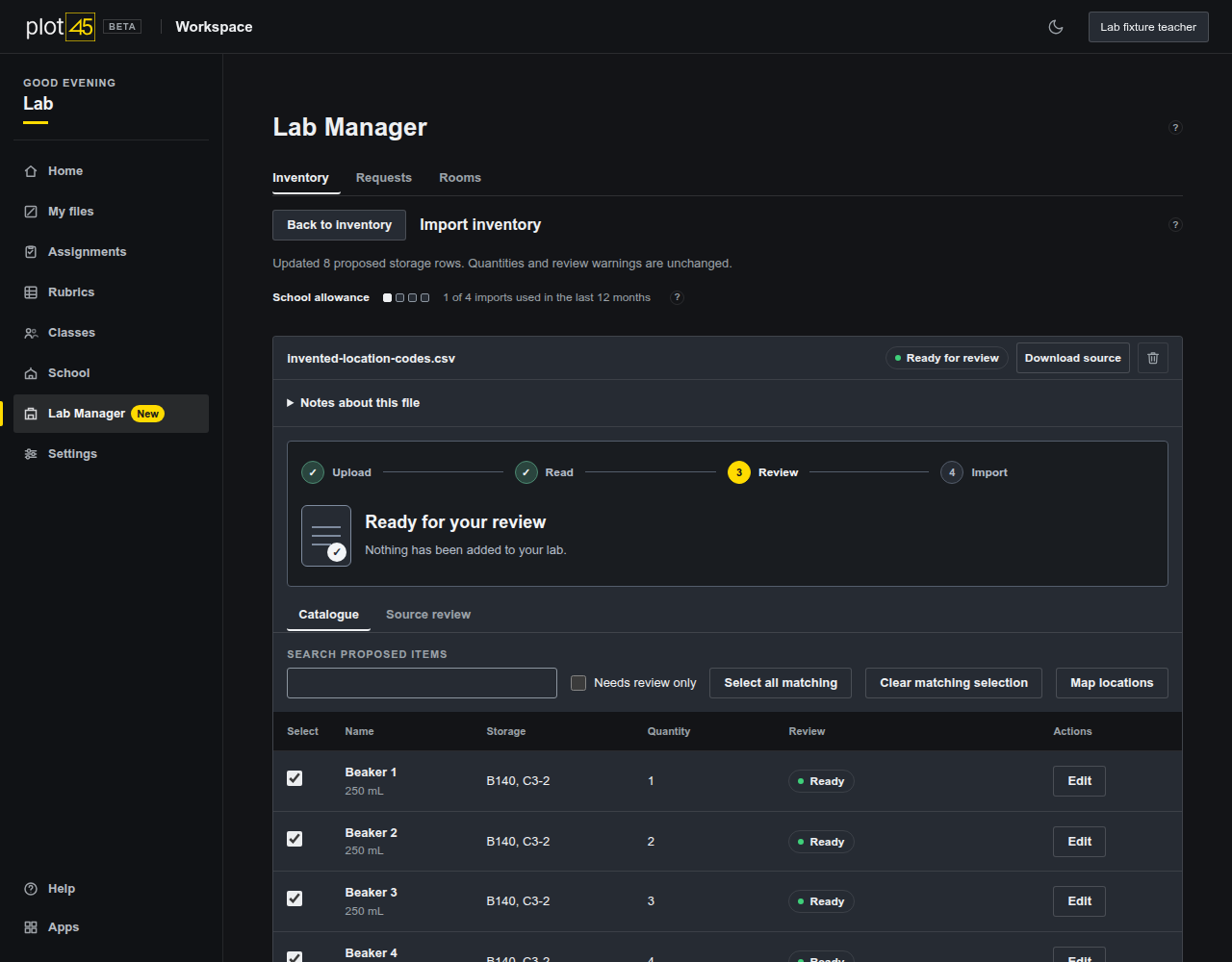Focus the Search proposed items field
The image size is (1232, 962).
point(422,683)
